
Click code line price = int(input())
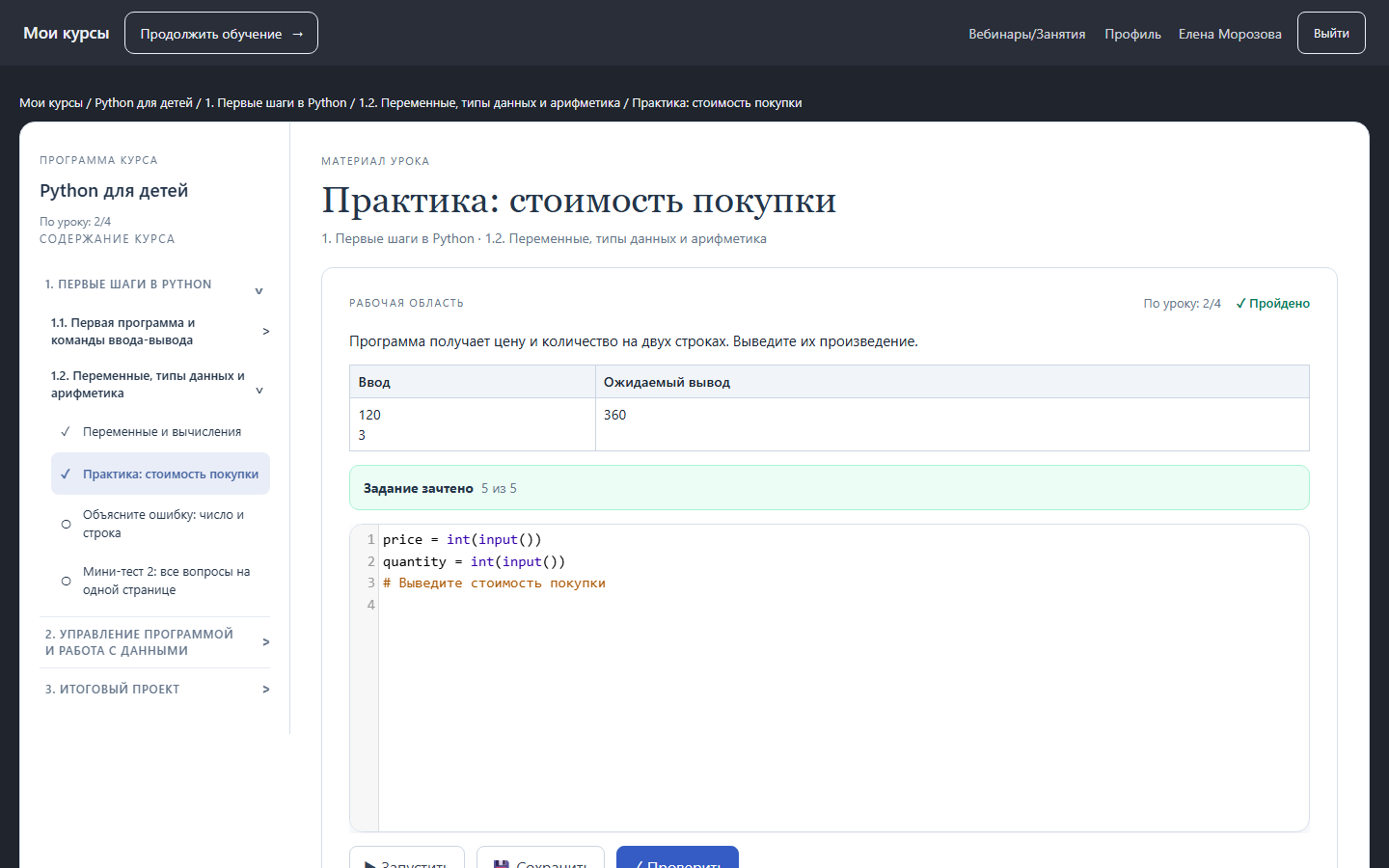462,539
